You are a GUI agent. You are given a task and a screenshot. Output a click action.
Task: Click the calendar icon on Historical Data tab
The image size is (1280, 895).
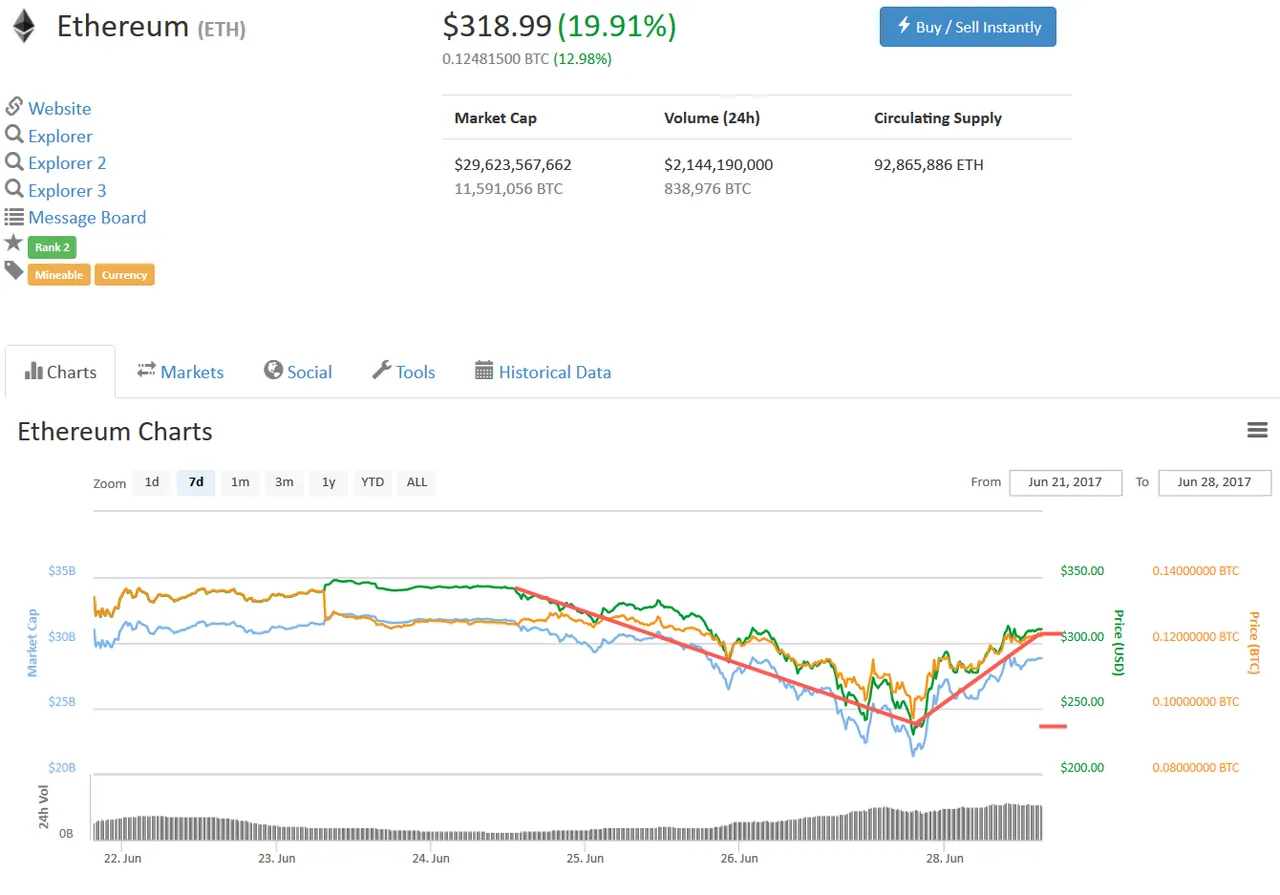point(484,370)
